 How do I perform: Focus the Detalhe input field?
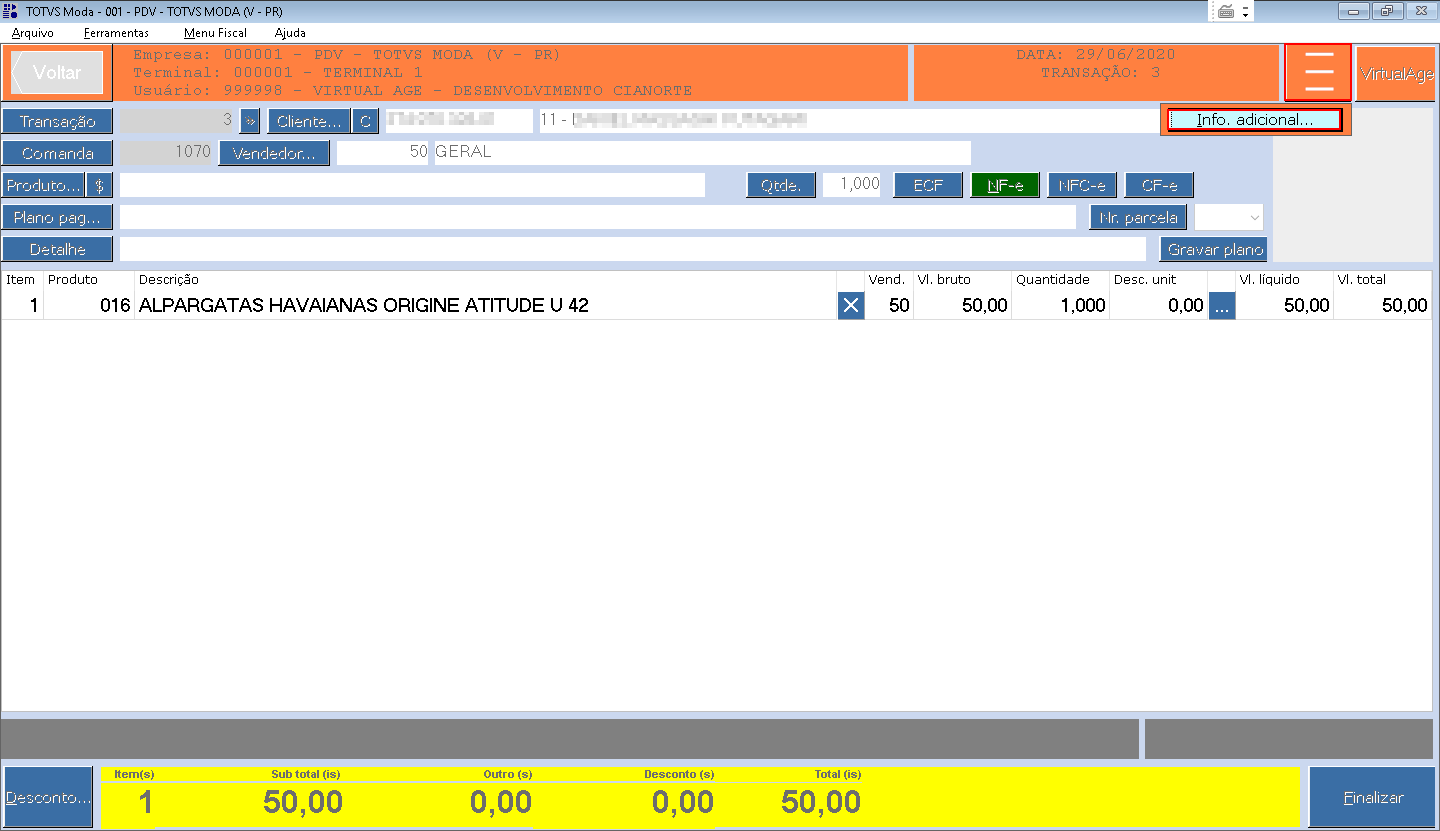(x=633, y=249)
